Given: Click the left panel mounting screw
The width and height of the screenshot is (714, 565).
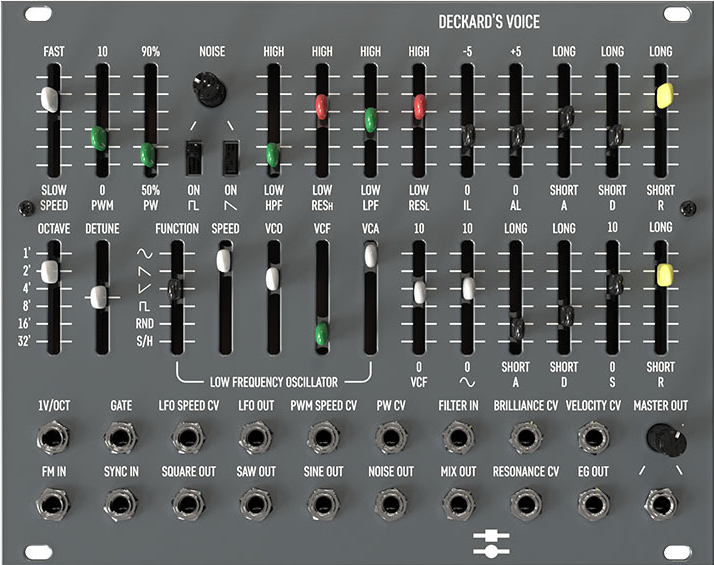Looking at the screenshot, I should [26, 209].
